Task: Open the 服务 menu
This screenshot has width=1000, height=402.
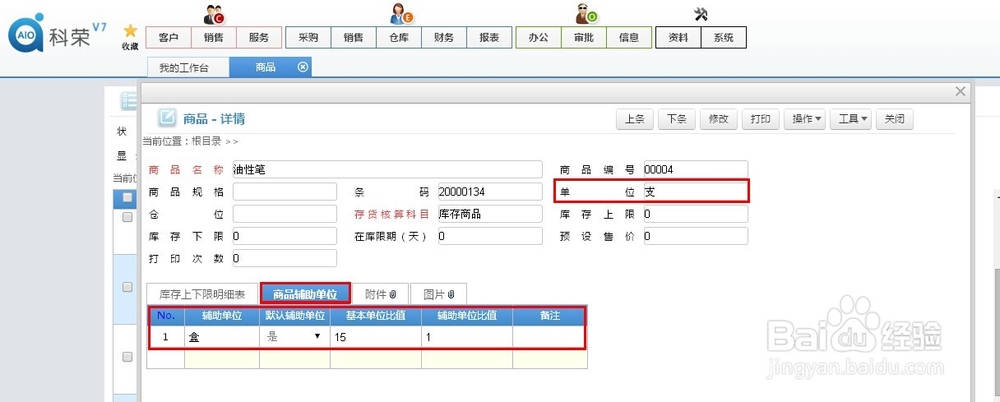Action: point(259,38)
